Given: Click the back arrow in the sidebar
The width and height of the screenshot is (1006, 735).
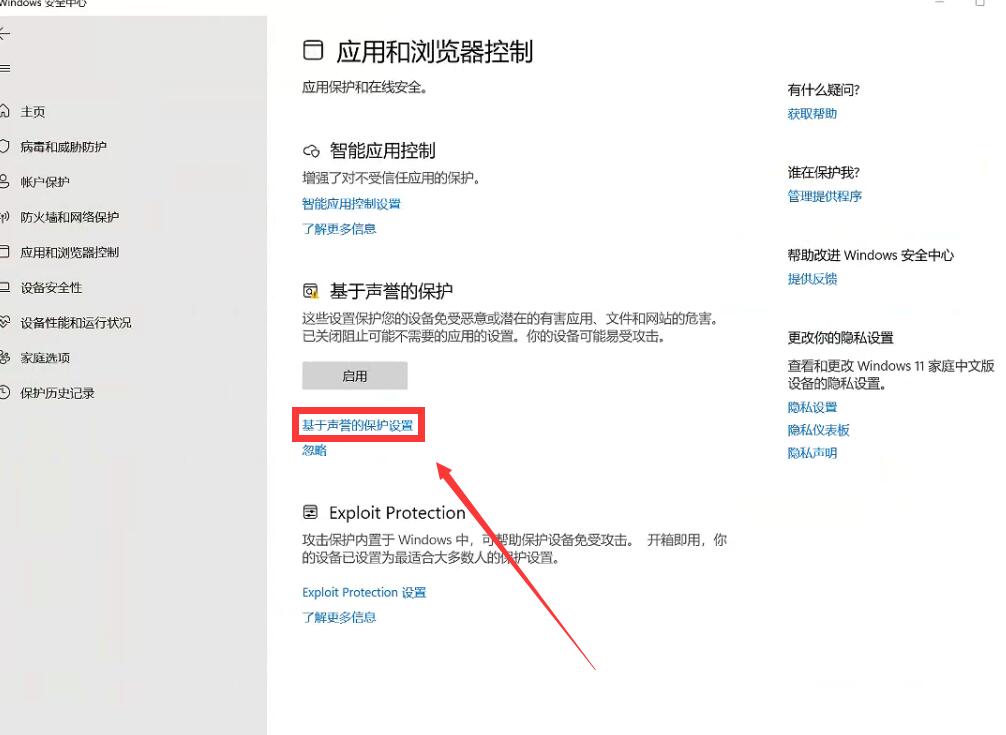Looking at the screenshot, I should pyautogui.click(x=4, y=34).
